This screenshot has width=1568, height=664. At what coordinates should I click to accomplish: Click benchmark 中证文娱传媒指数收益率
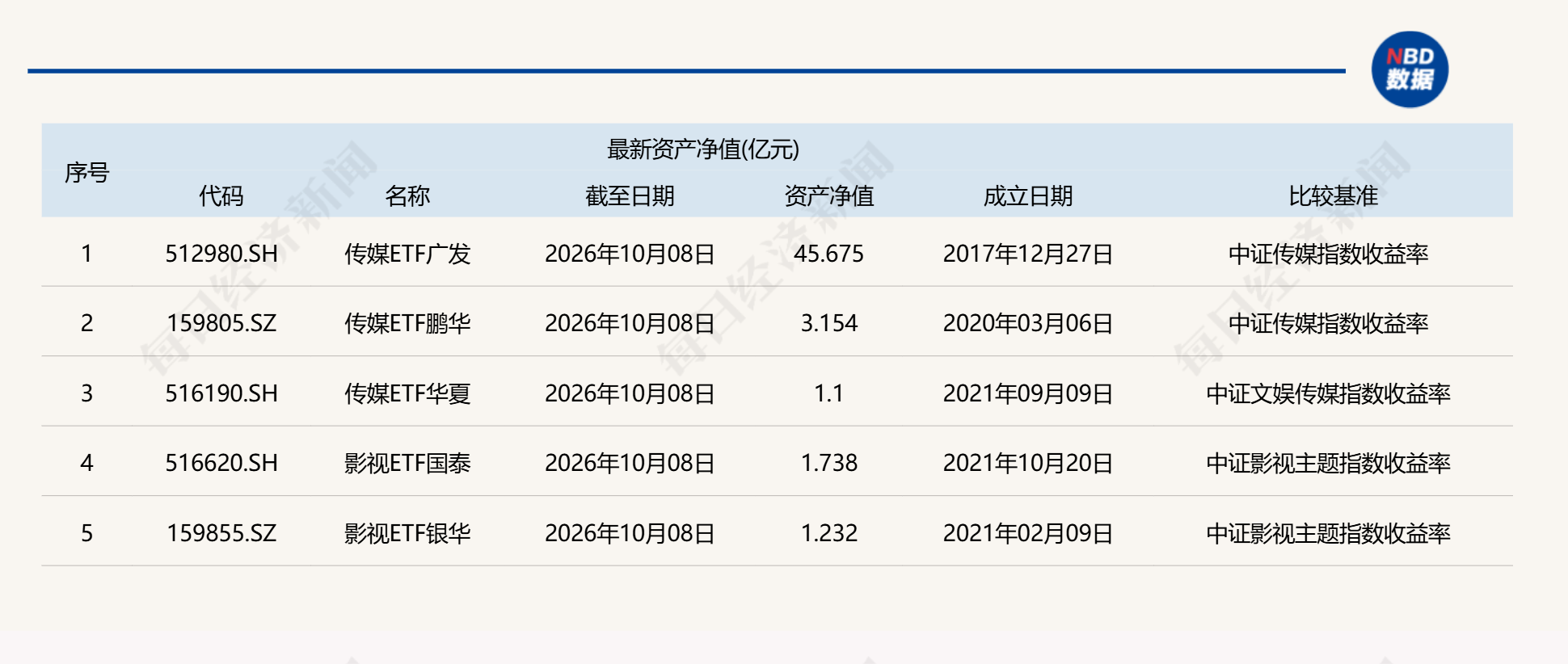1329,393
